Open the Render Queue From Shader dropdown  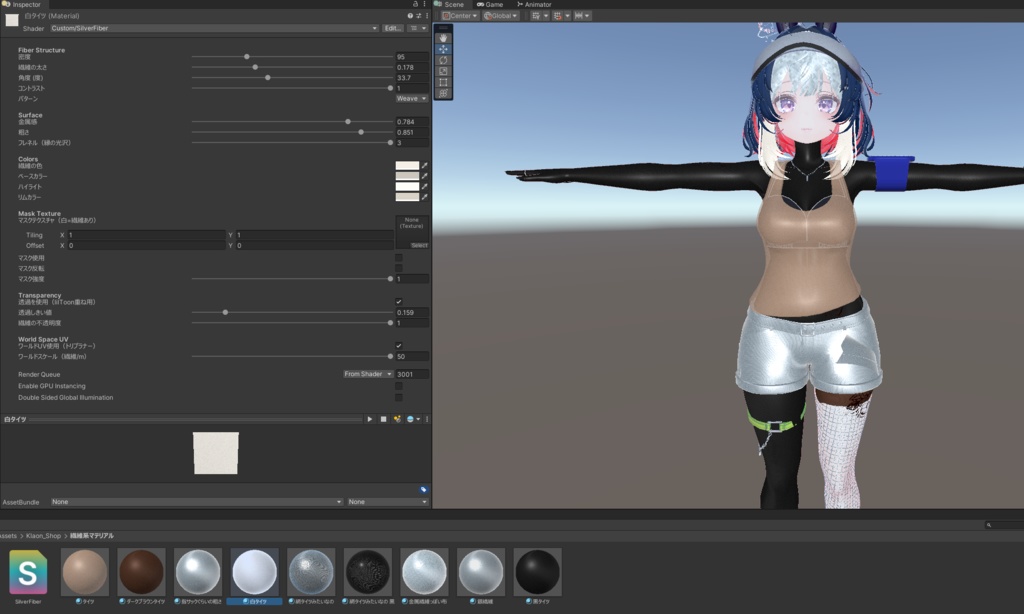[x=368, y=374]
